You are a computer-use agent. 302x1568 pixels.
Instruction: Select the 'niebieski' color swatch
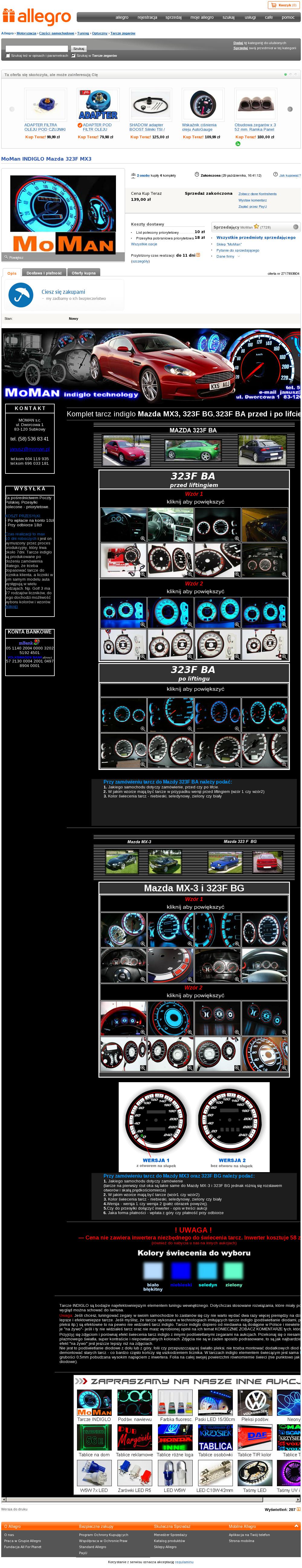click(x=181, y=1270)
